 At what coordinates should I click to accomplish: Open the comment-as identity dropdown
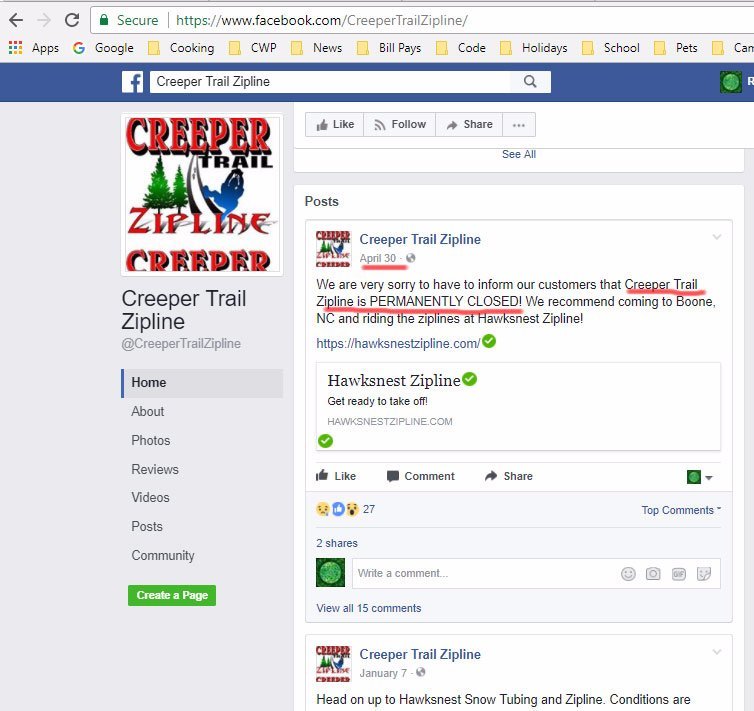pos(700,477)
